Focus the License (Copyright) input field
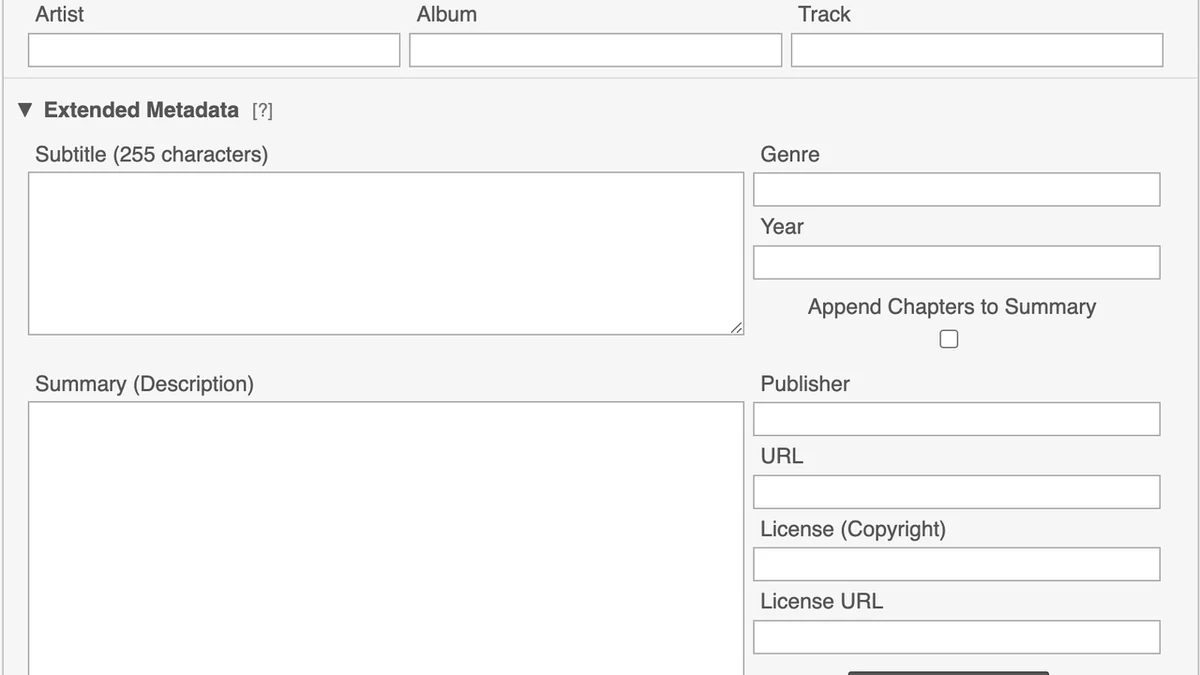This screenshot has height=675, width=1200. point(957,564)
